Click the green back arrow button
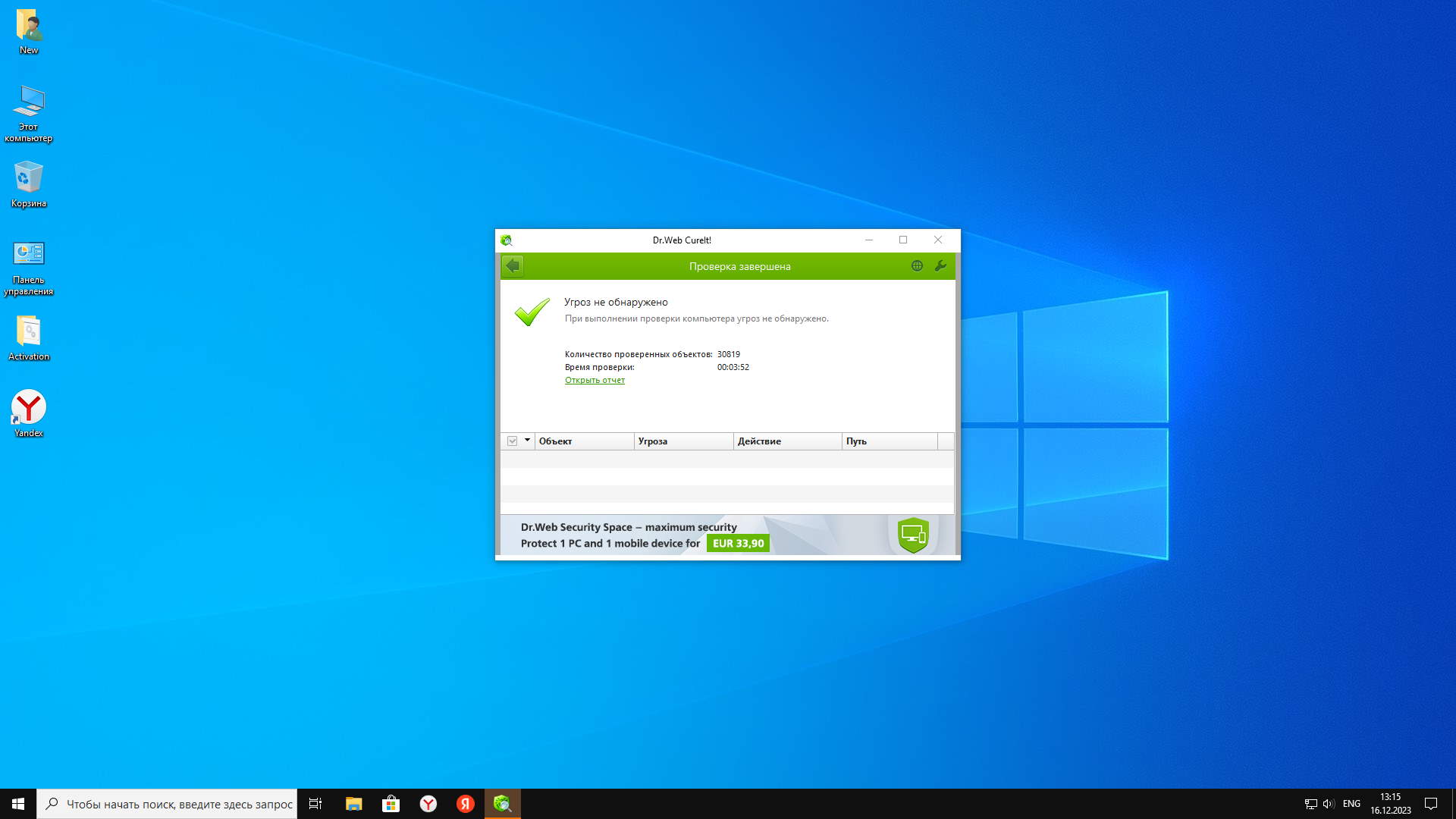The width and height of the screenshot is (1456, 819). 513,266
